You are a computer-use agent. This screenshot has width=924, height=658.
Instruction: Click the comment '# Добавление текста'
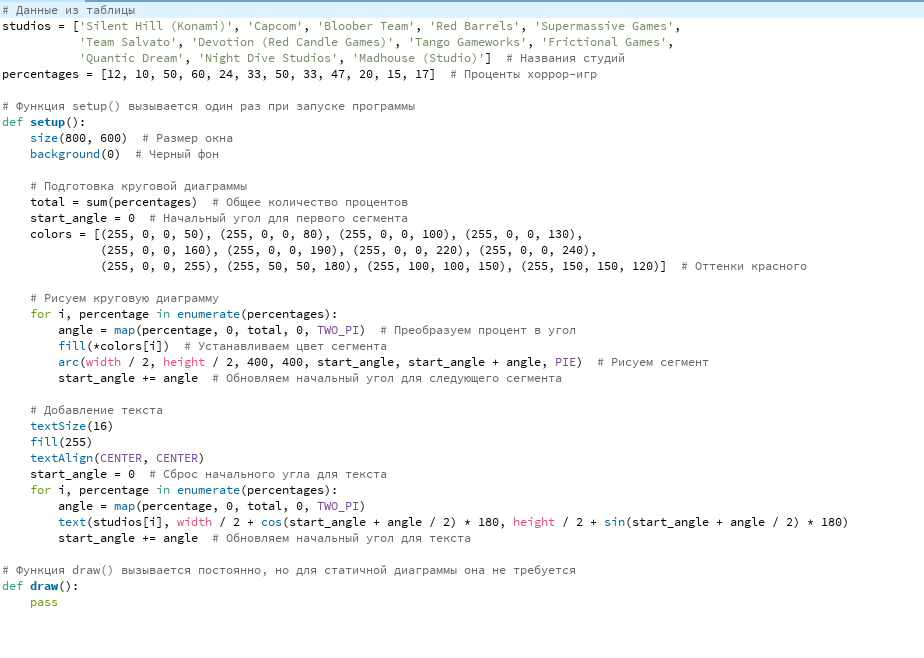point(96,410)
